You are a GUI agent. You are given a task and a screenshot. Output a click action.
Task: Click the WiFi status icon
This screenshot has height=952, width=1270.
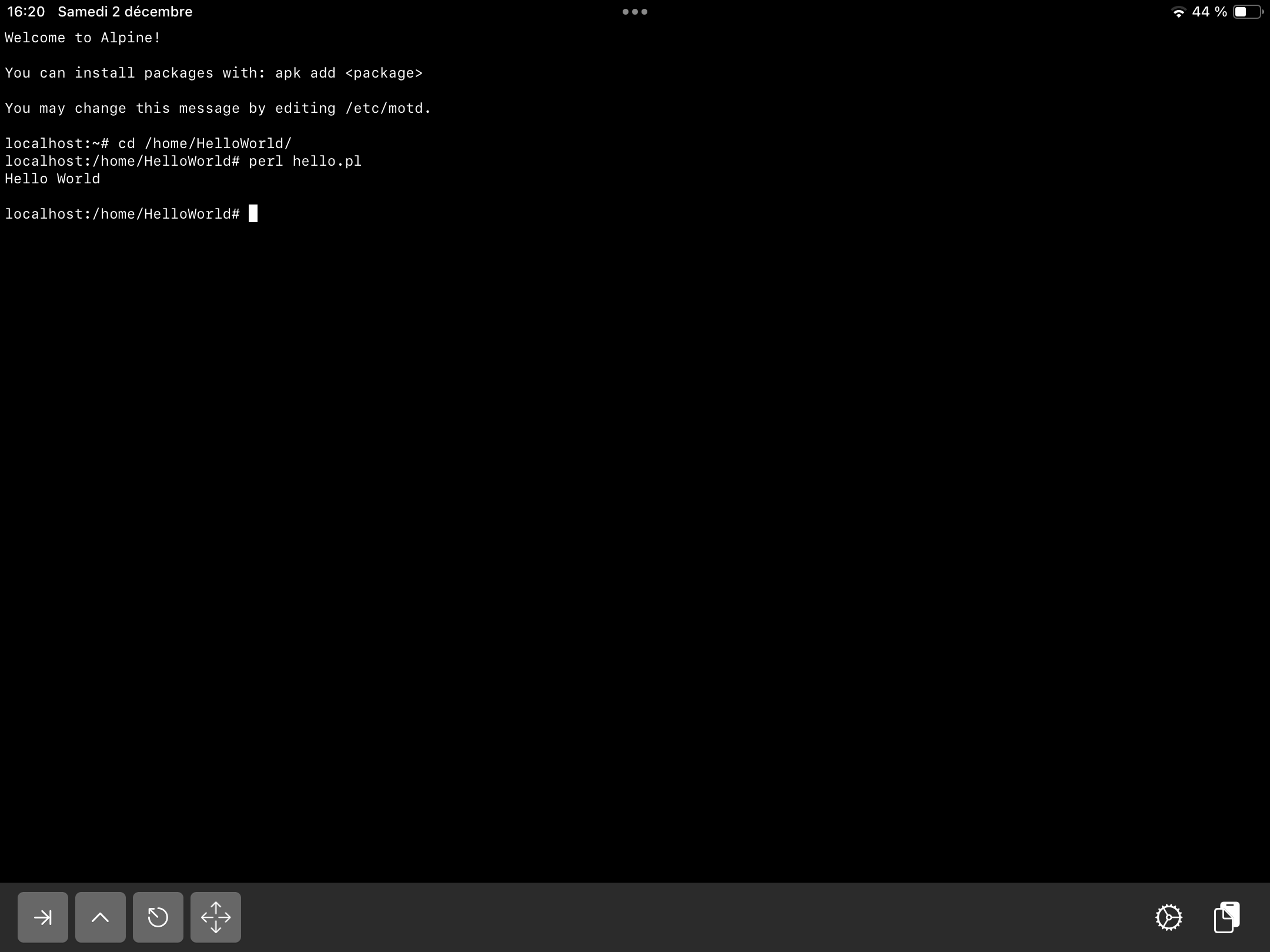click(x=1180, y=12)
